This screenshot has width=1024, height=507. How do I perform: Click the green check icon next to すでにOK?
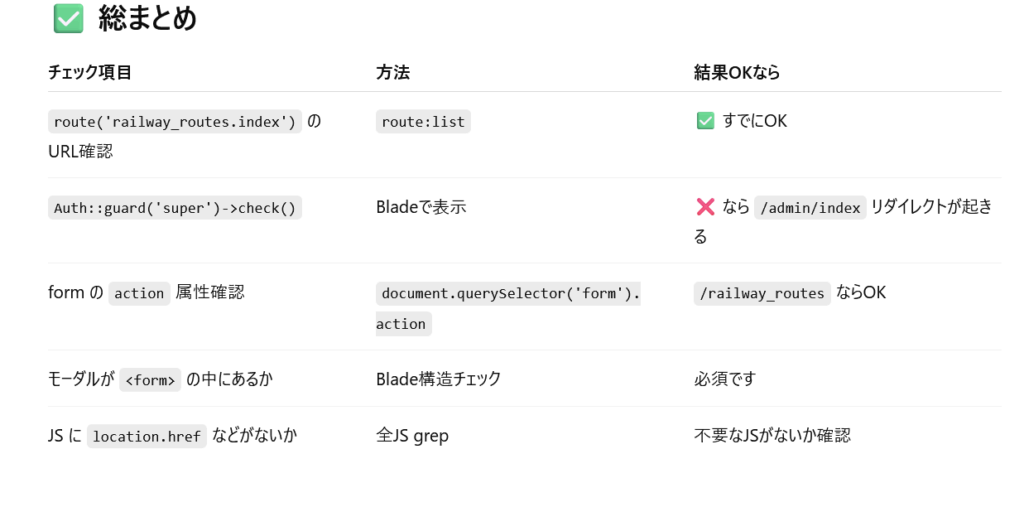(705, 121)
